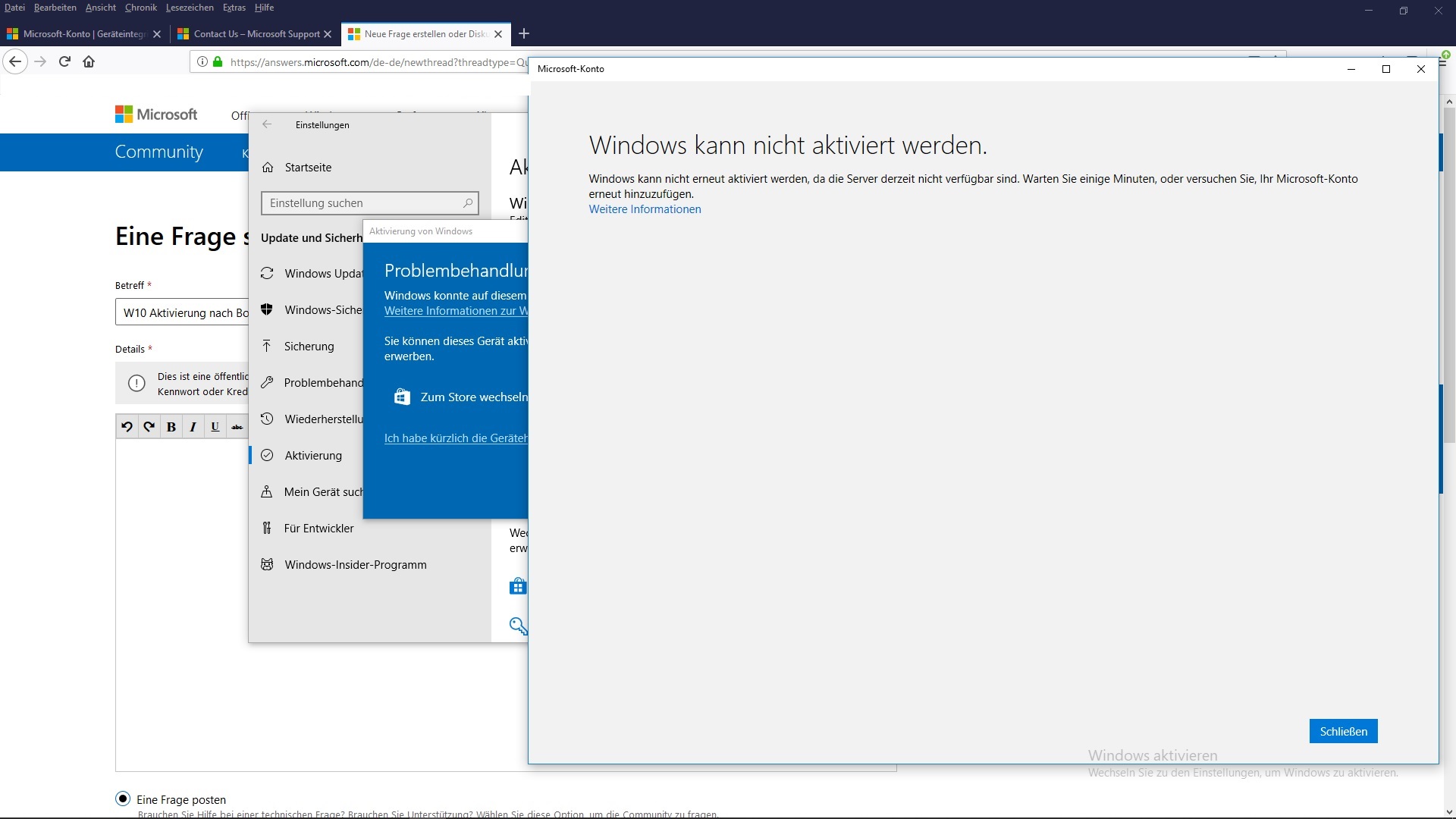Open the Bearbeiten menu
1456x819 pixels.
(55, 8)
